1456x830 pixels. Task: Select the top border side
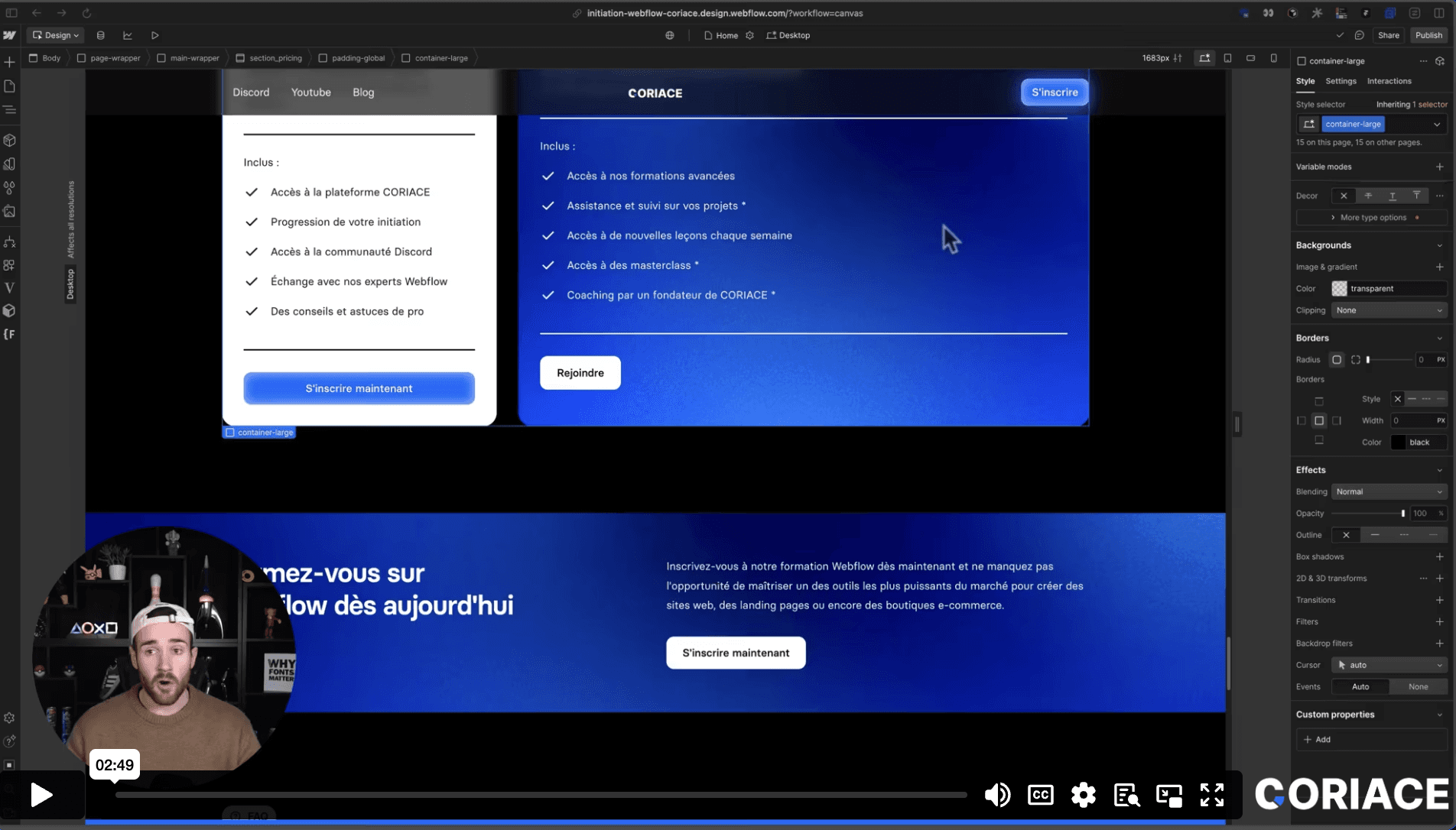1319,401
